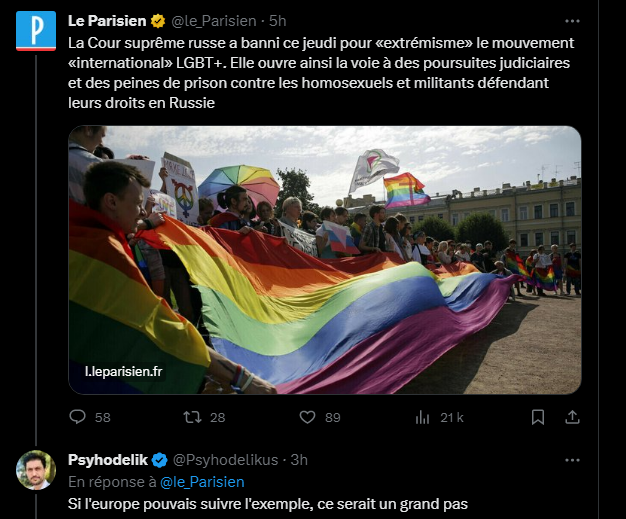The height and width of the screenshot is (519, 626).
Task: Open the @le_Parisien mention link in reply
Action: [202, 482]
